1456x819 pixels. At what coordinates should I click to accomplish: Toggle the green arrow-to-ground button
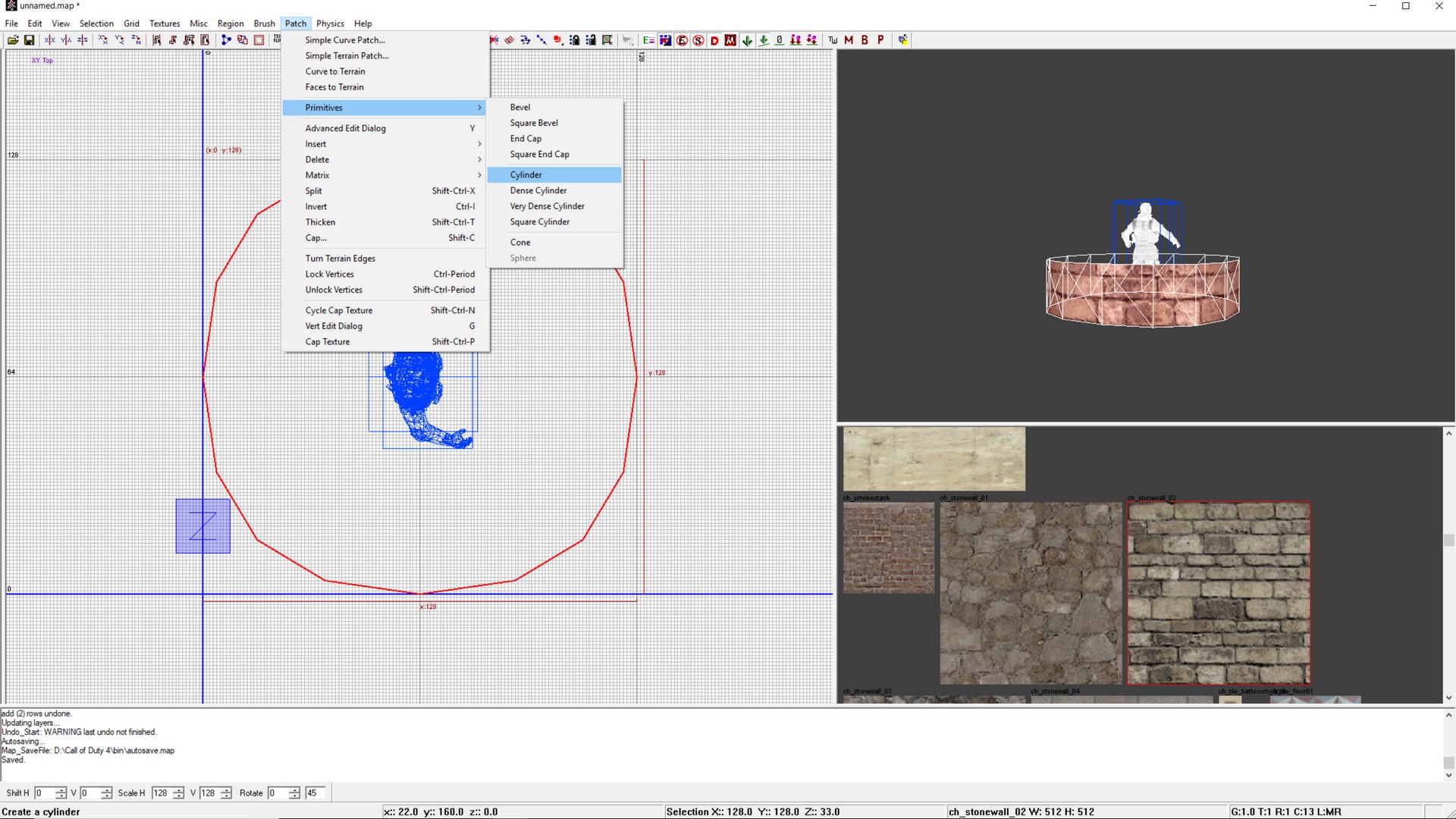[764, 40]
